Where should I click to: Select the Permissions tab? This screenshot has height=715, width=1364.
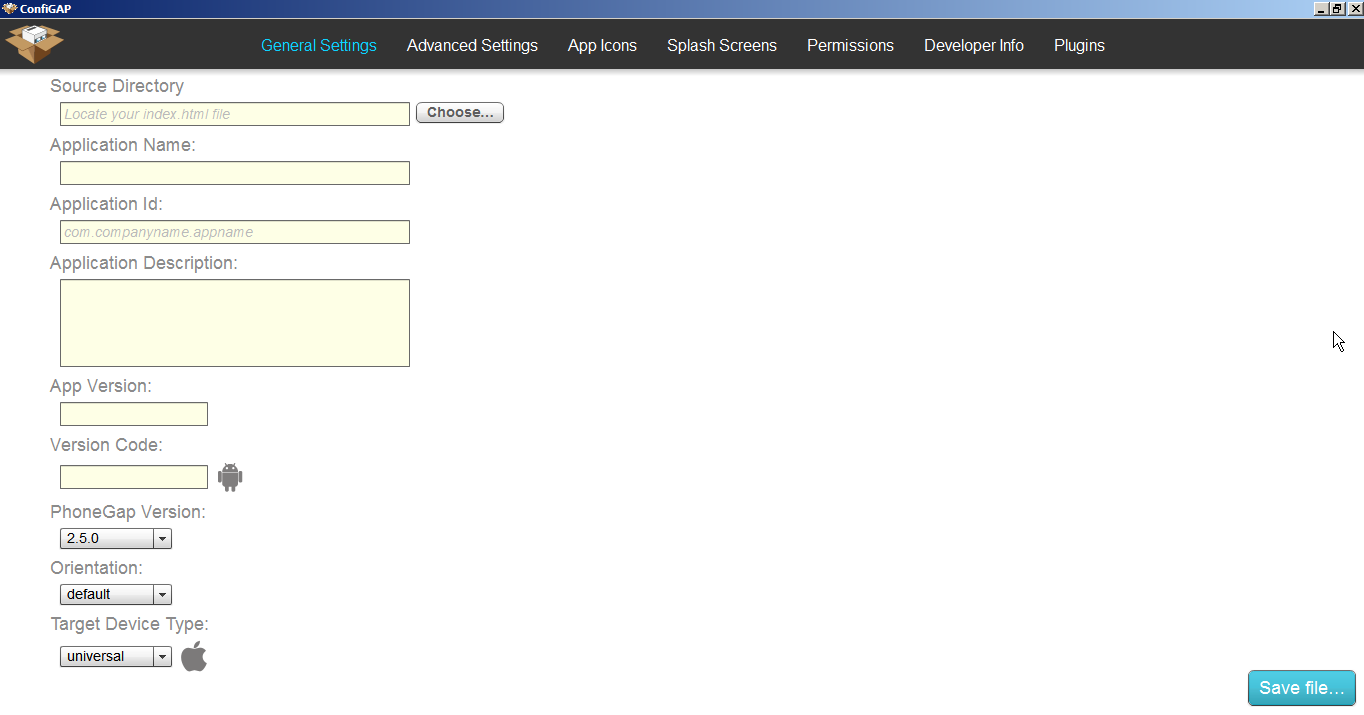(x=850, y=45)
